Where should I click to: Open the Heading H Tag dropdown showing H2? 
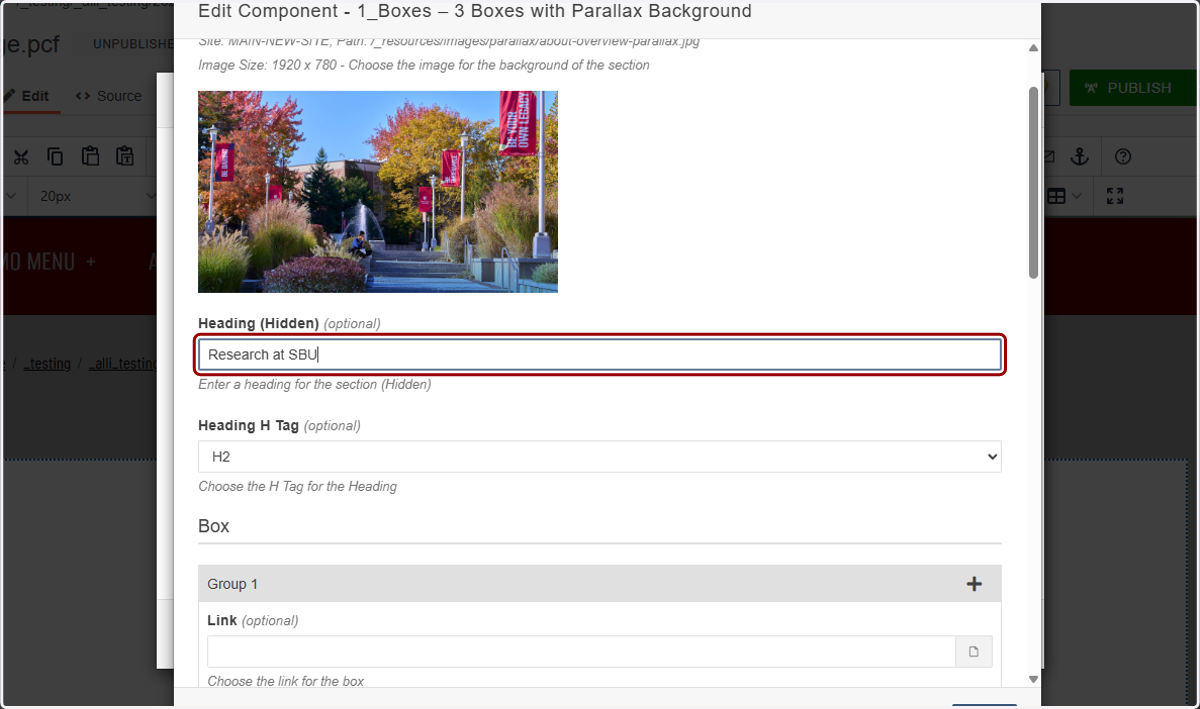pos(600,456)
